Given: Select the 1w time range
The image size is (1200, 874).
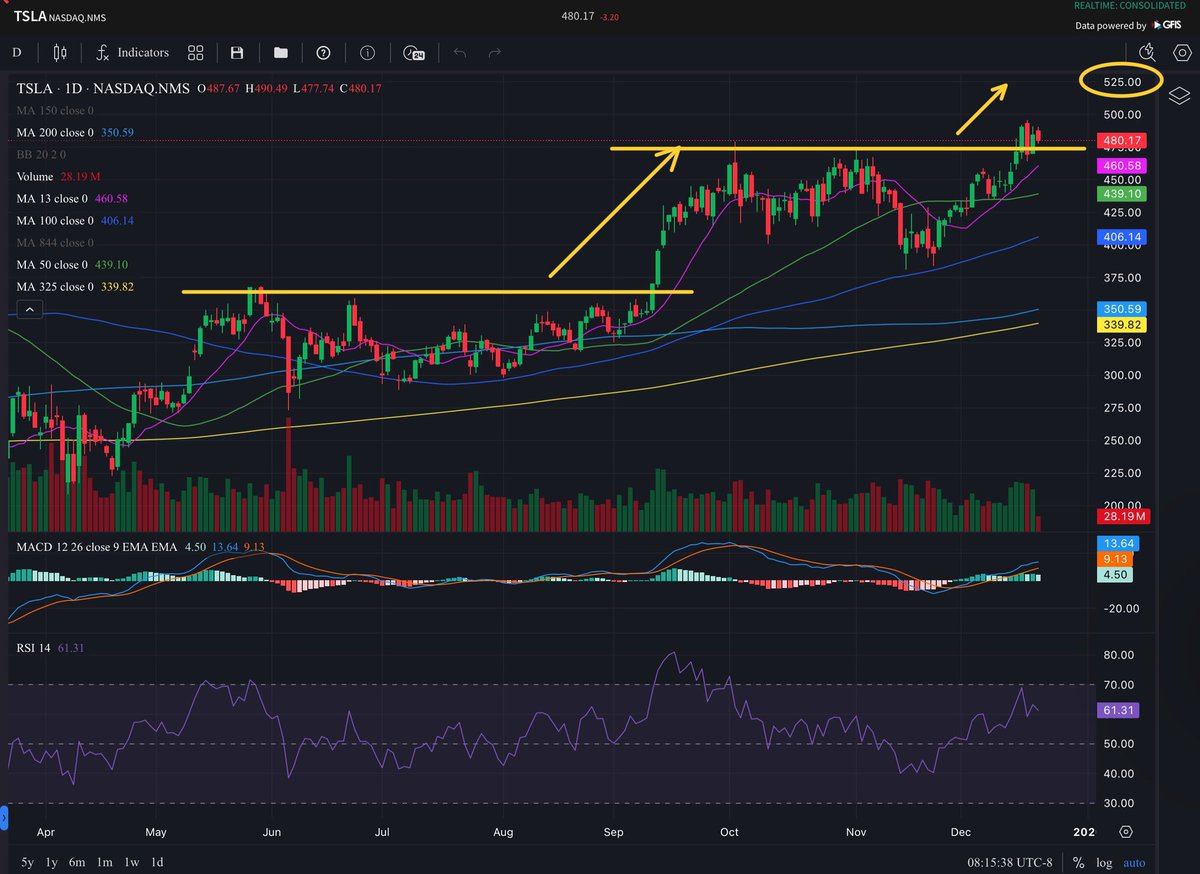Looking at the screenshot, I should coord(131,862).
